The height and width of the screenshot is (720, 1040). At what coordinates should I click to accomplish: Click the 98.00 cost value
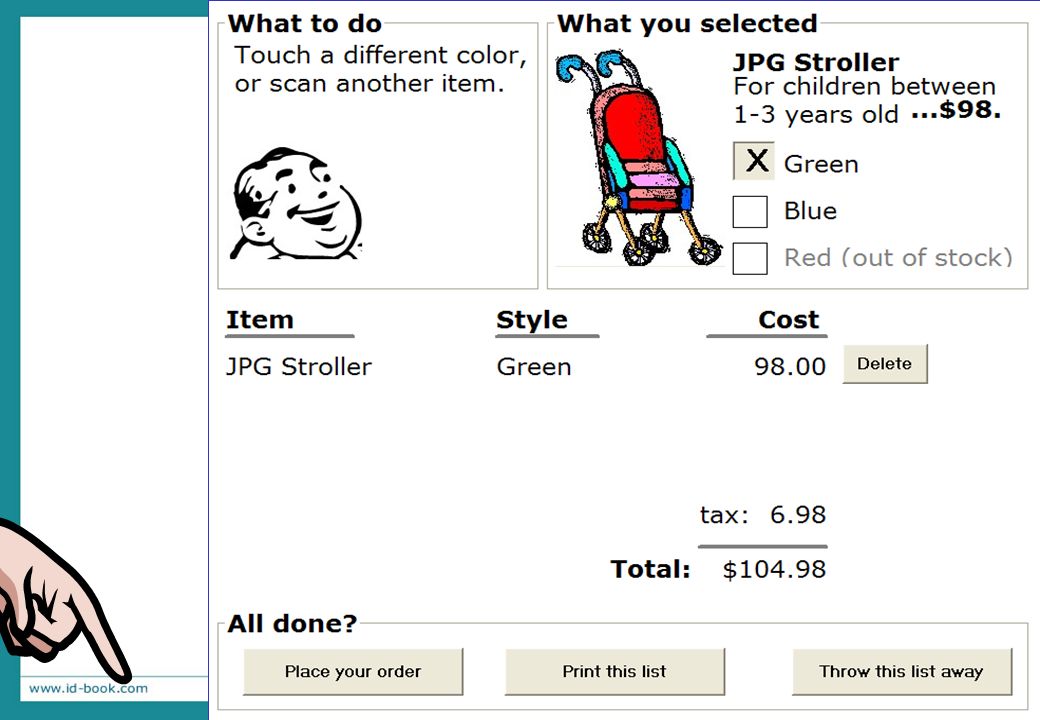click(x=790, y=367)
